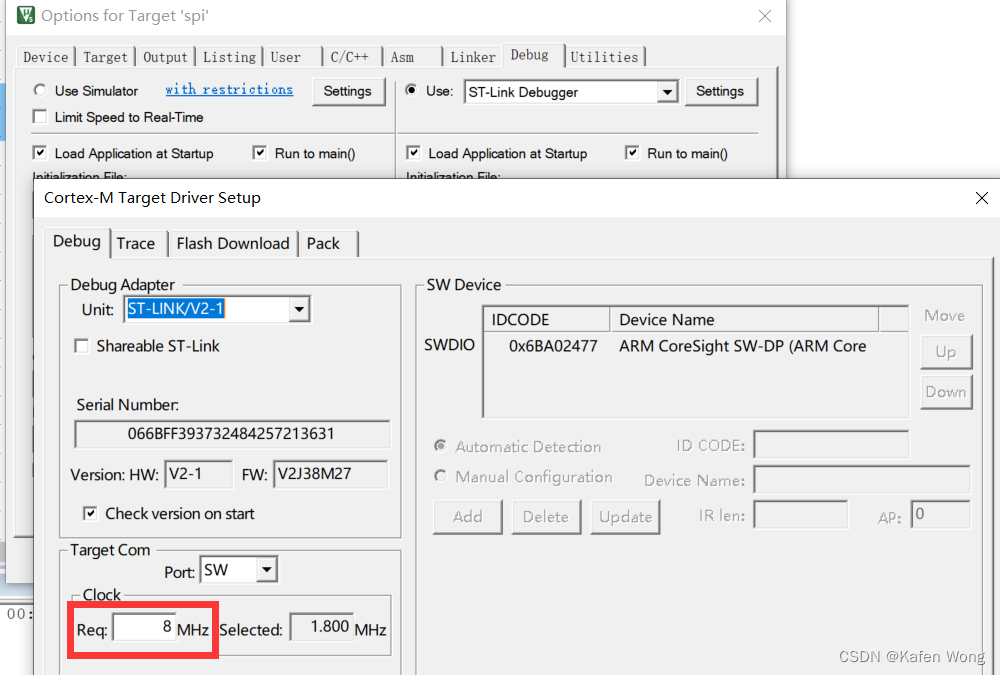The image size is (1000, 675).
Task: Click the Req clock MHz input field
Action: click(143, 627)
